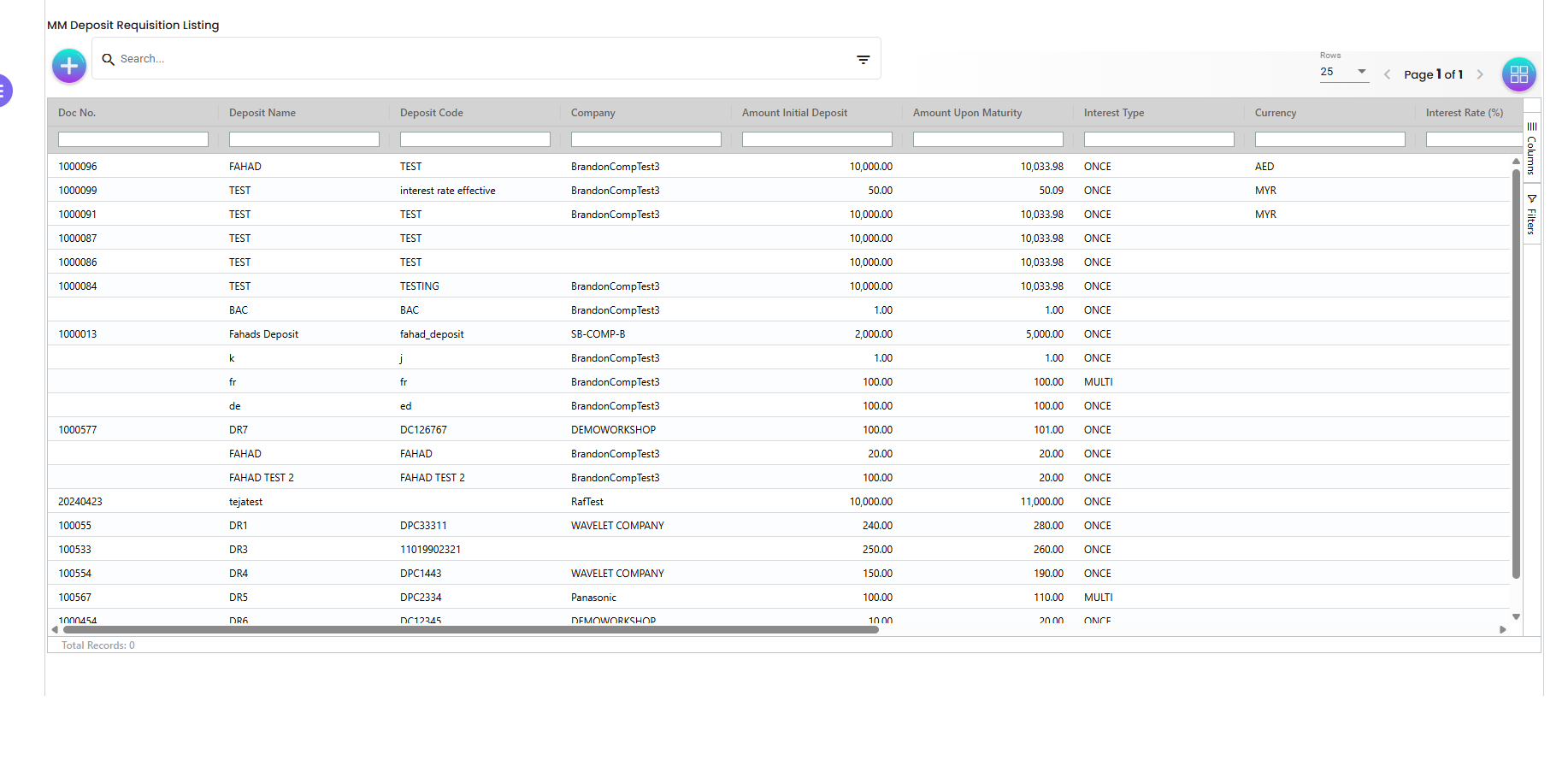The width and height of the screenshot is (1568, 766).
Task: Open the Rows per page dropdown
Action: [x=1344, y=72]
